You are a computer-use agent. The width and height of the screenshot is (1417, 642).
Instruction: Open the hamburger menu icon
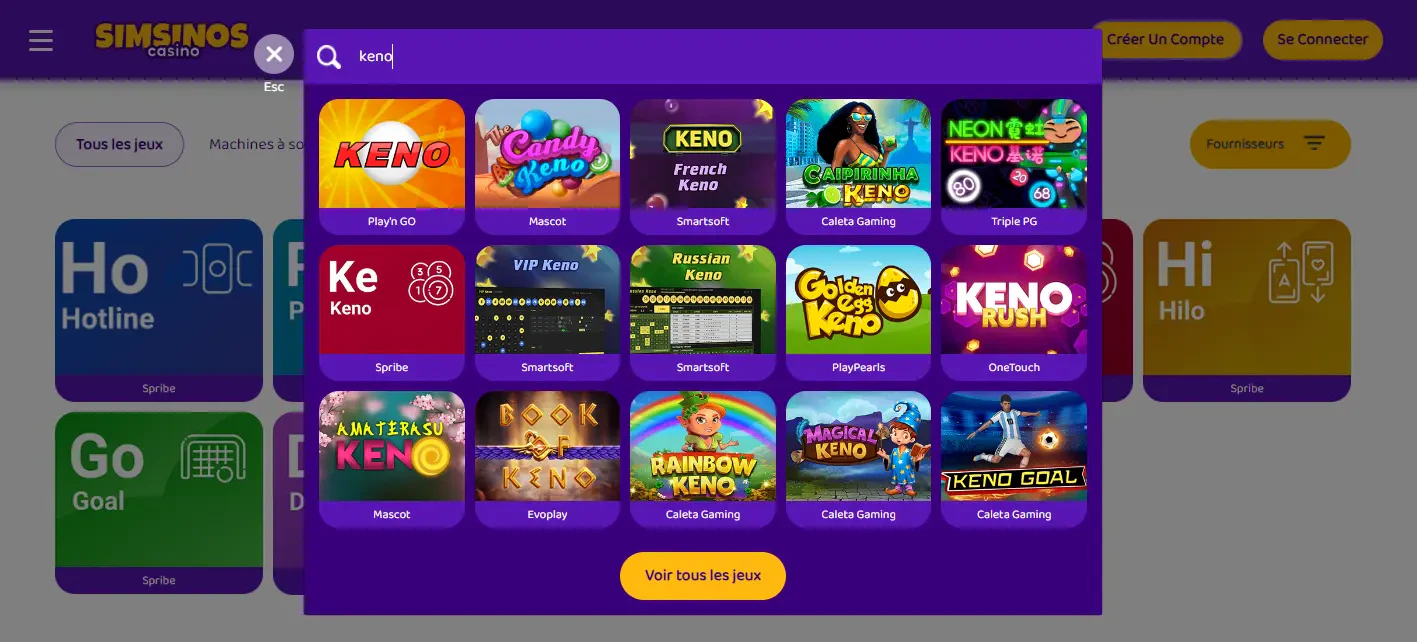[x=41, y=40]
